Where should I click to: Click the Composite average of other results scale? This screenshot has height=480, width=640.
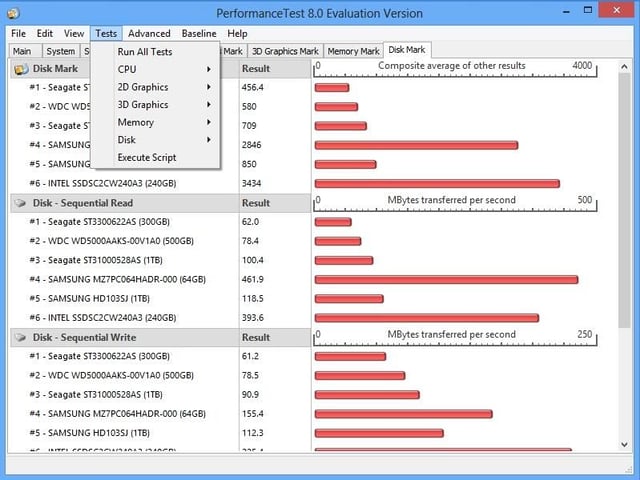[455, 69]
